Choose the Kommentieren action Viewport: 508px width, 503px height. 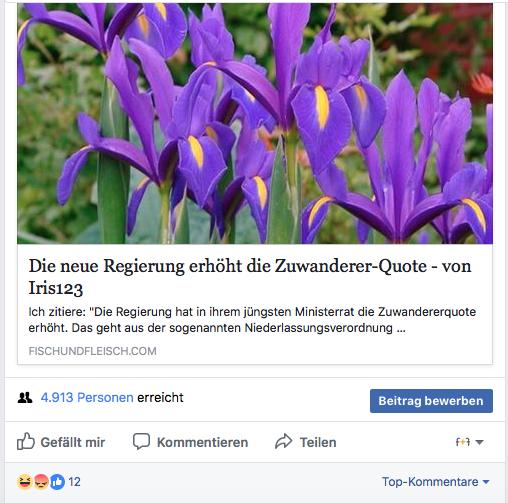[x=203, y=442]
